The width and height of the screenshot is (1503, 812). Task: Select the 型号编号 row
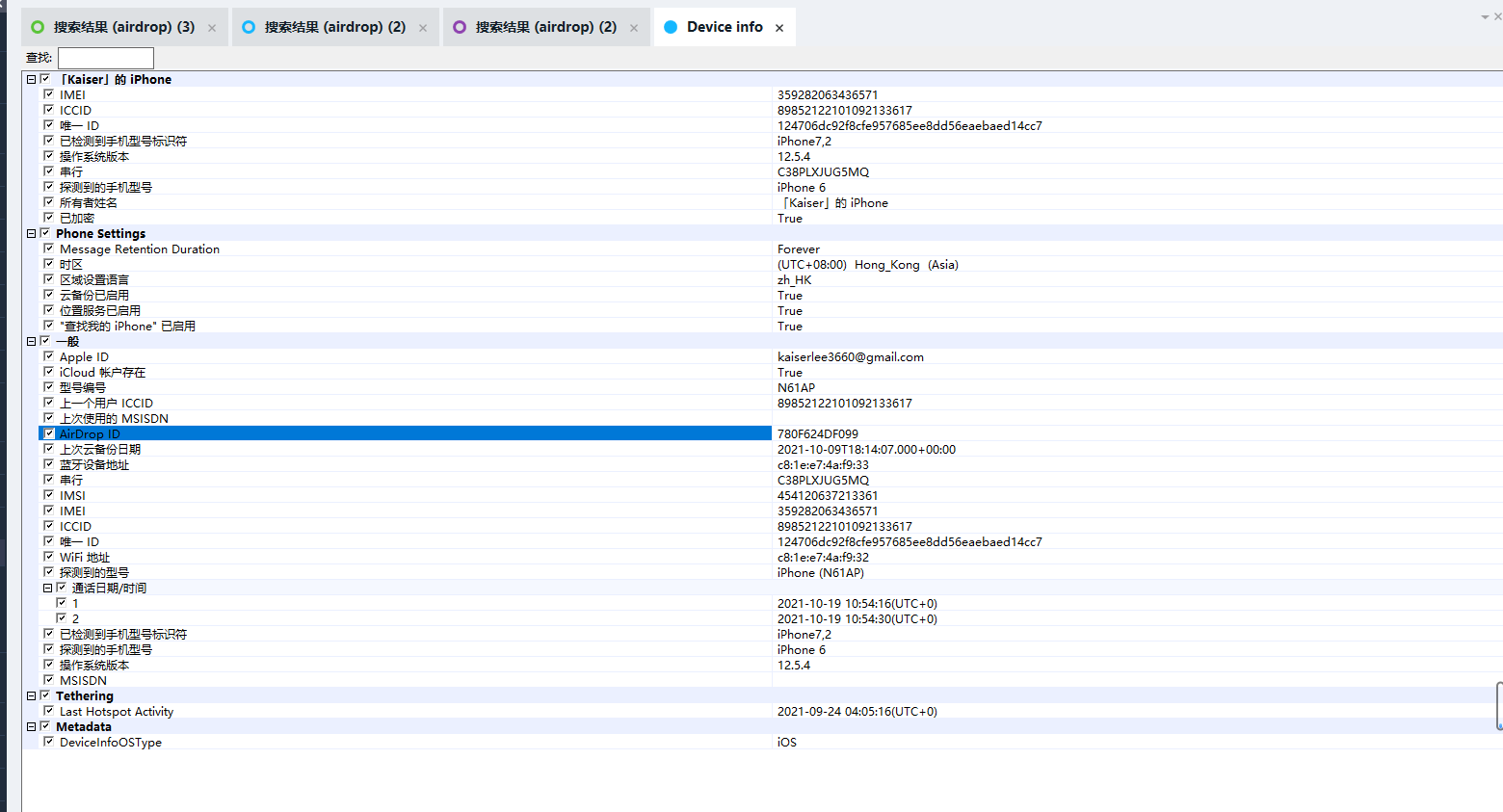771,387
